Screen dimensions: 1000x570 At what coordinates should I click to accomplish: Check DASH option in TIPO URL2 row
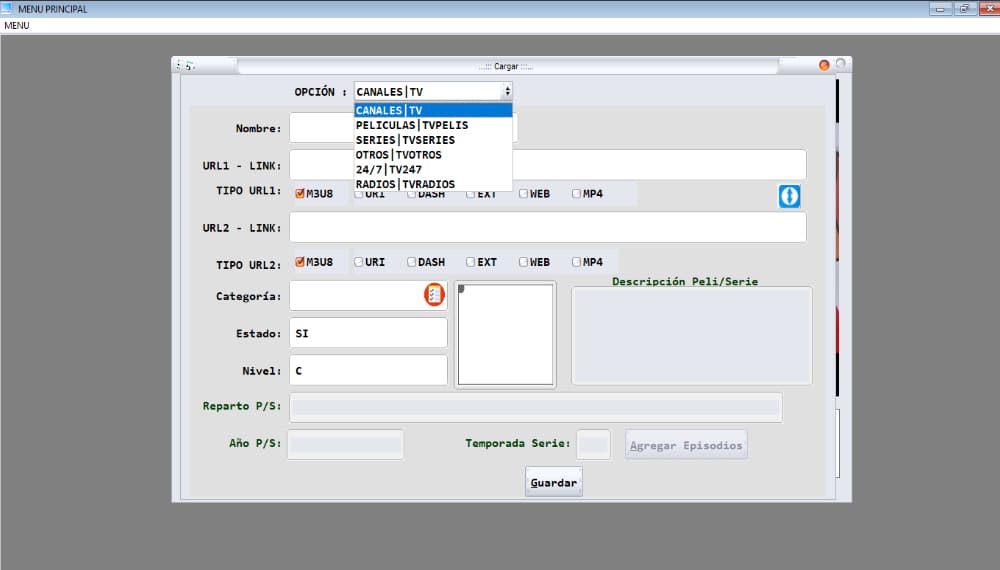tap(411, 262)
